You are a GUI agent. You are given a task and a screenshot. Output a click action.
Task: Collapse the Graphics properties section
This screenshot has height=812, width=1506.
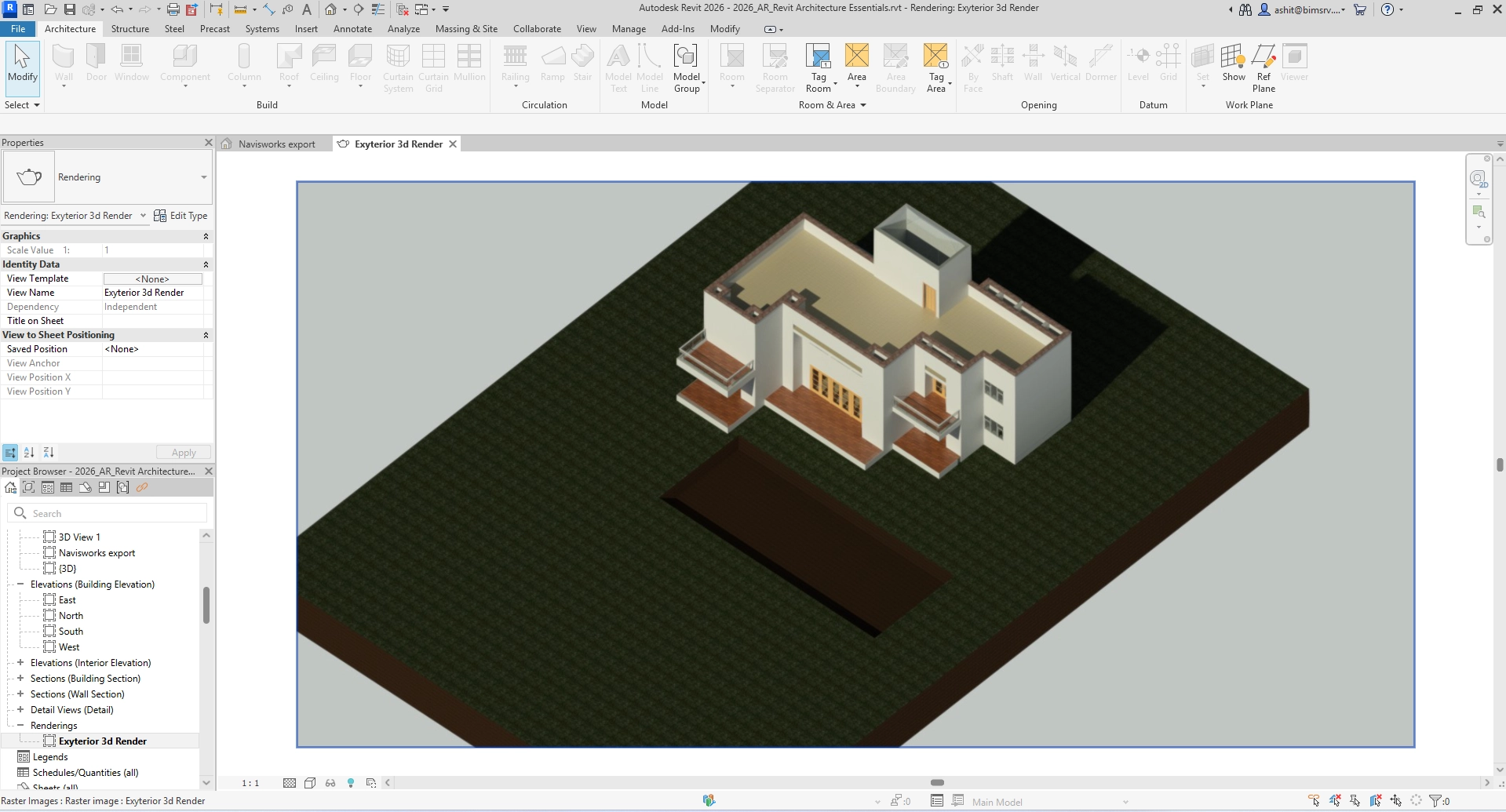(206, 236)
